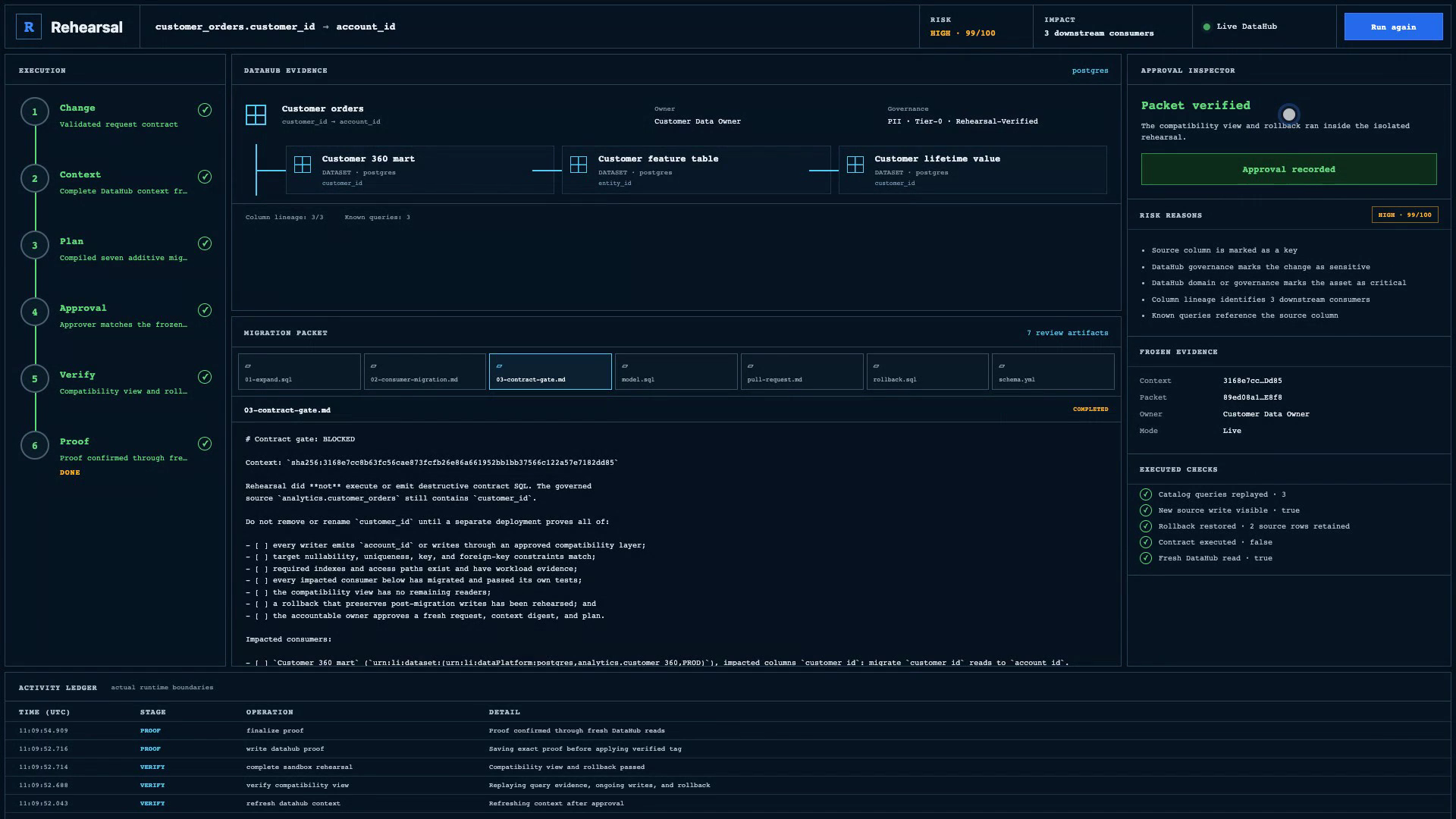Click step number 2 circle
Viewport: 1456px width, 819px height.
pos(35,179)
